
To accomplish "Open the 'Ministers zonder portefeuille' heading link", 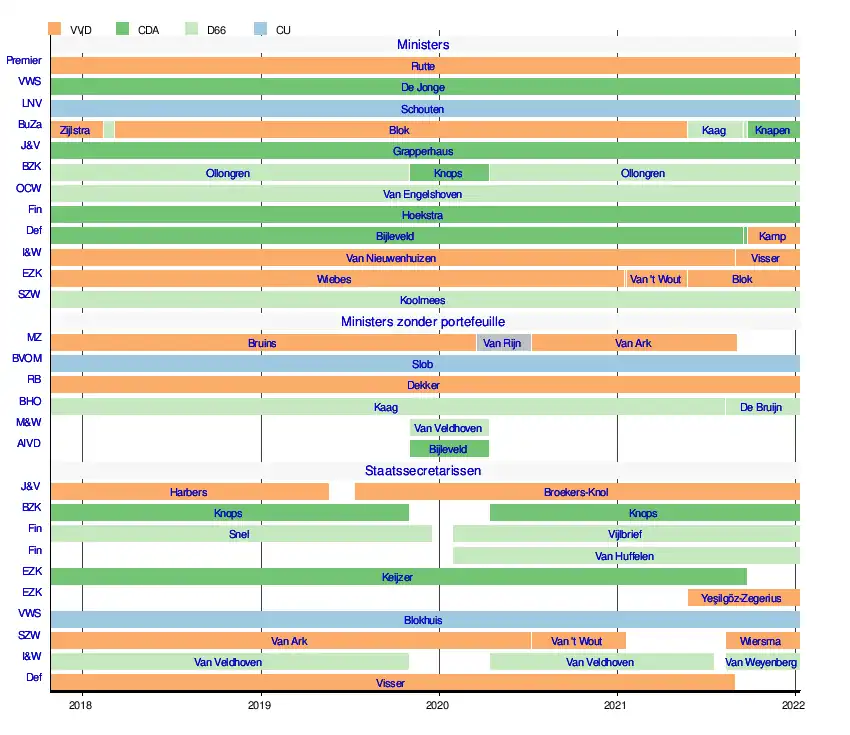I will 423,322.
